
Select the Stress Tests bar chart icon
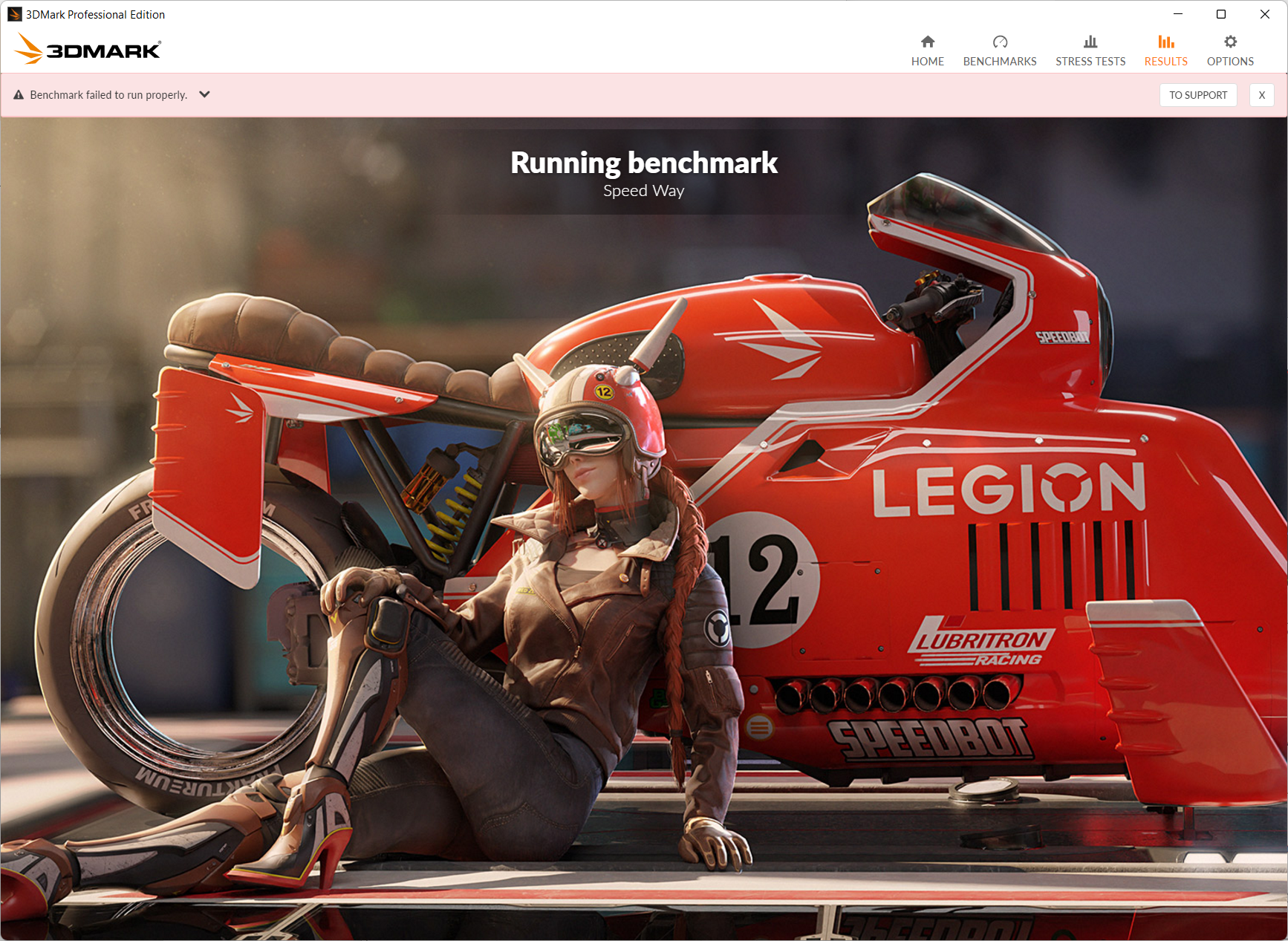click(x=1090, y=42)
